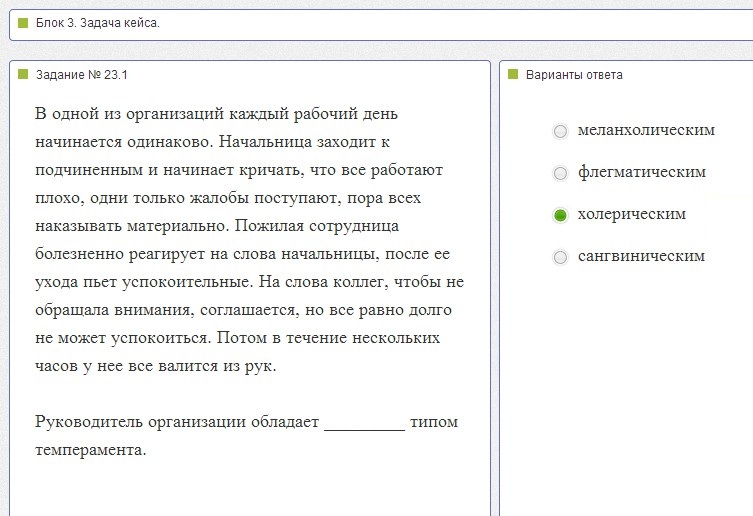
Task: Click the green square beside Блок 3
Action: pos(23,23)
